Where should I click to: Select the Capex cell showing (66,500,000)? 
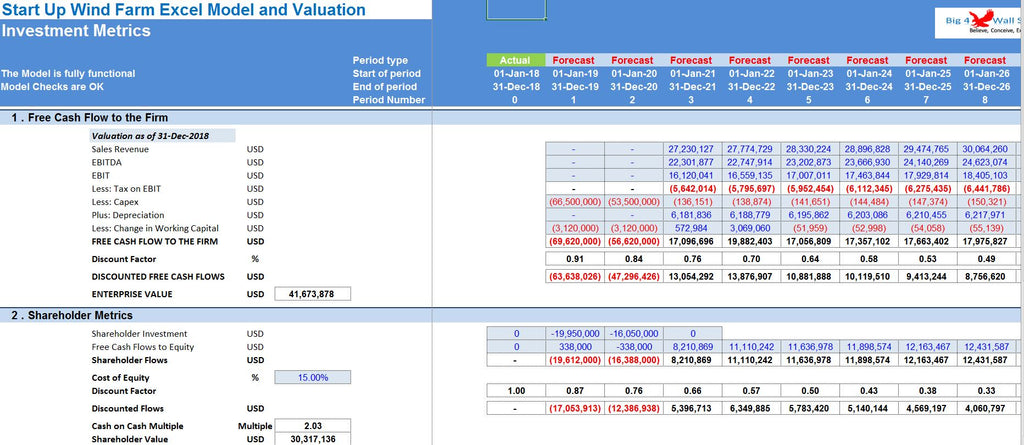[x=574, y=201]
